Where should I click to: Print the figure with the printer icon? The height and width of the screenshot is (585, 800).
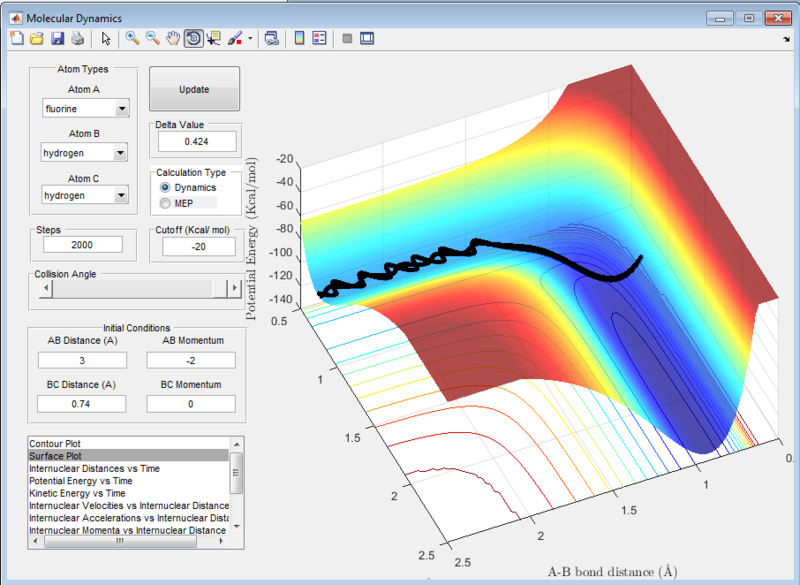(76, 39)
